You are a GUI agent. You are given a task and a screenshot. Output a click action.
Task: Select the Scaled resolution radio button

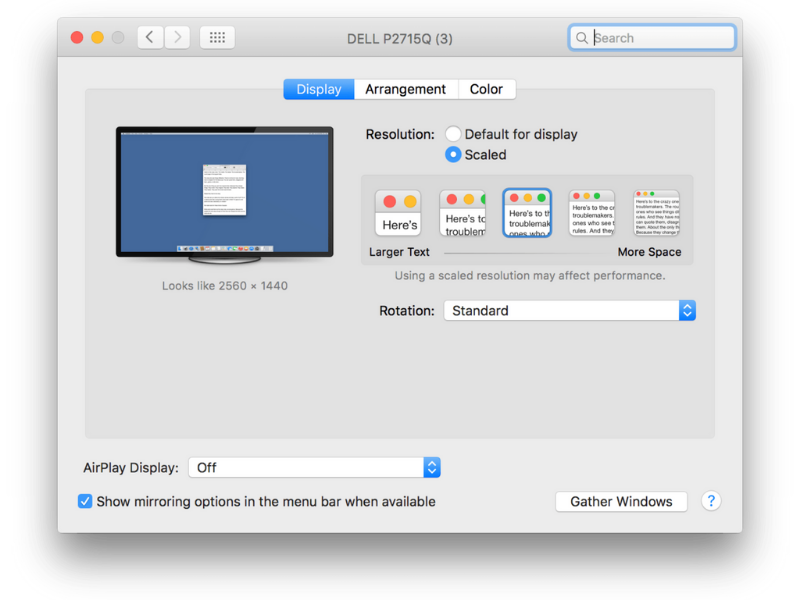pos(453,155)
